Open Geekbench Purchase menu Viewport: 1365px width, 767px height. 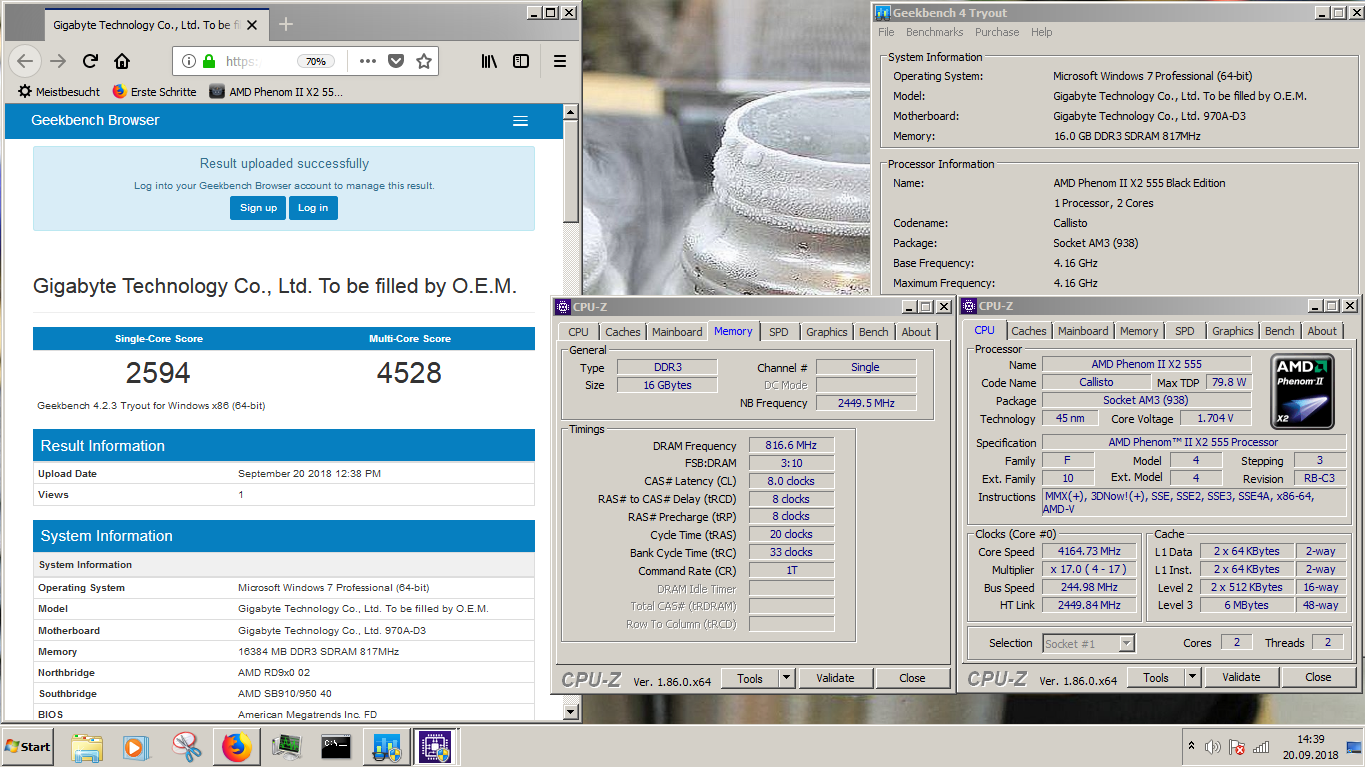click(997, 32)
